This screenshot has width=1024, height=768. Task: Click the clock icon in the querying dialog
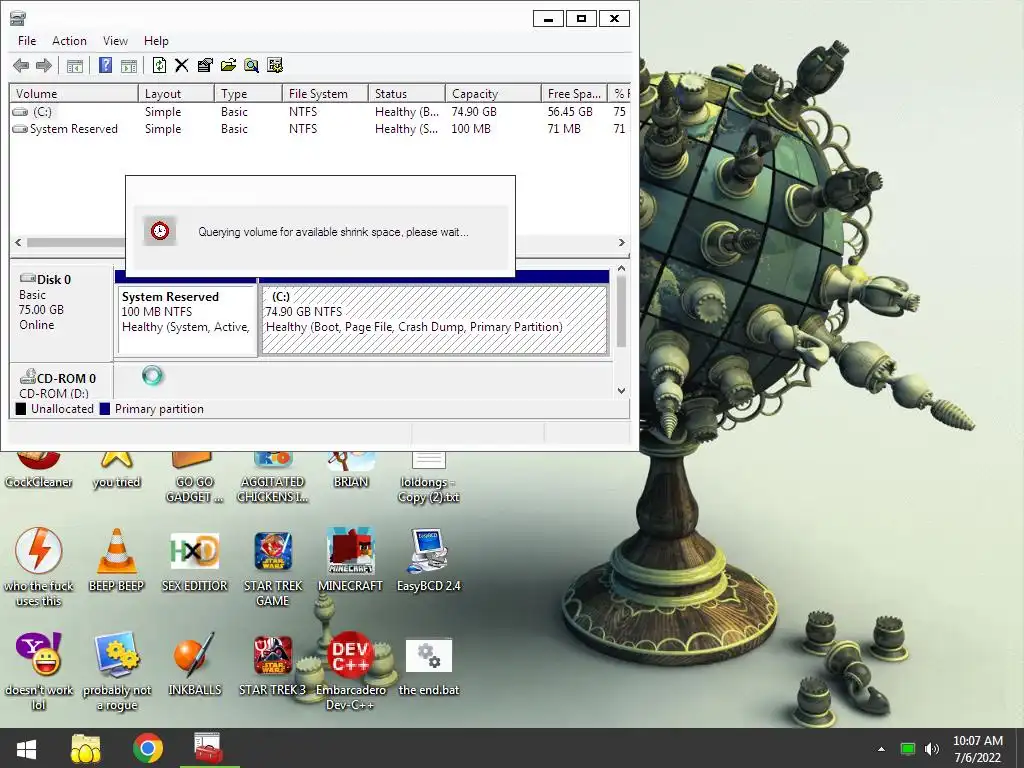(x=160, y=231)
